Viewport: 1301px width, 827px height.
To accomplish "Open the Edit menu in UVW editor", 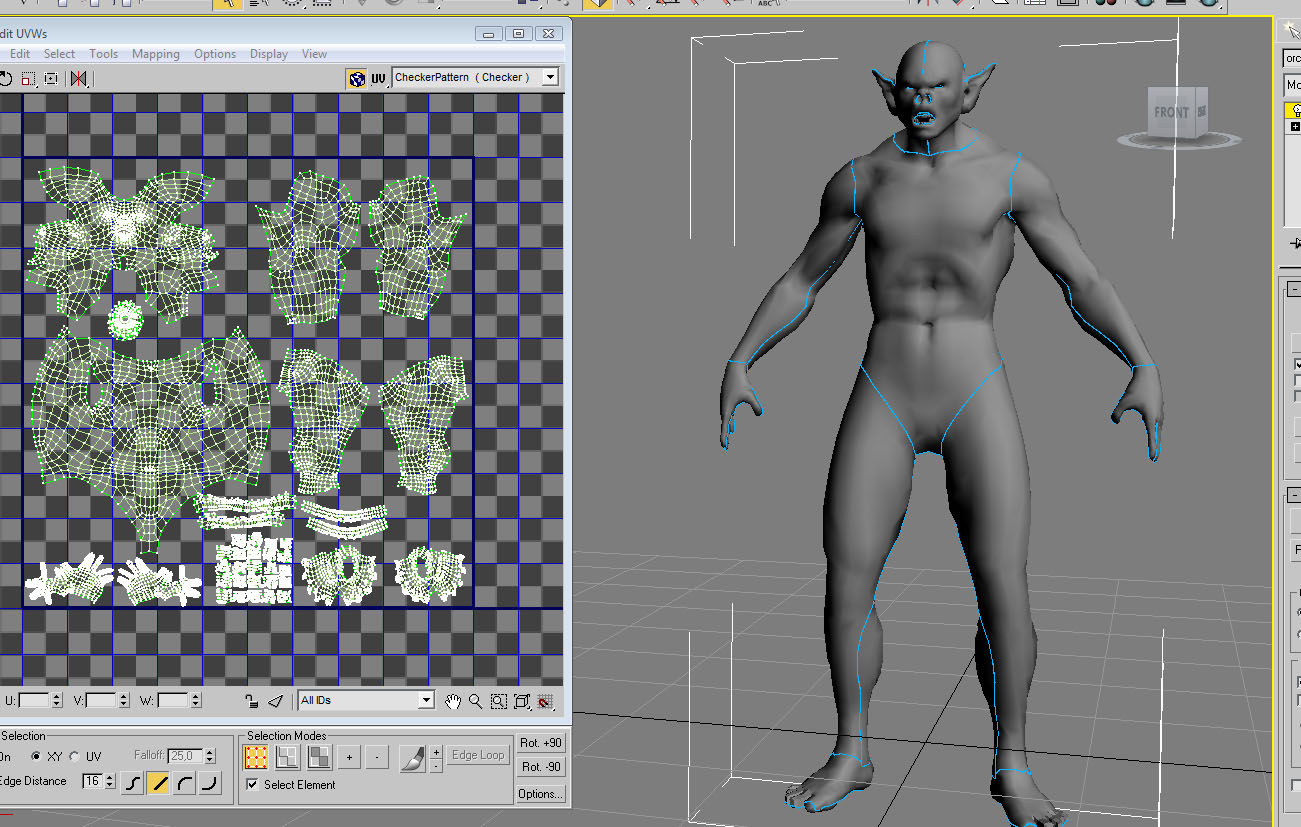I will [x=19, y=54].
